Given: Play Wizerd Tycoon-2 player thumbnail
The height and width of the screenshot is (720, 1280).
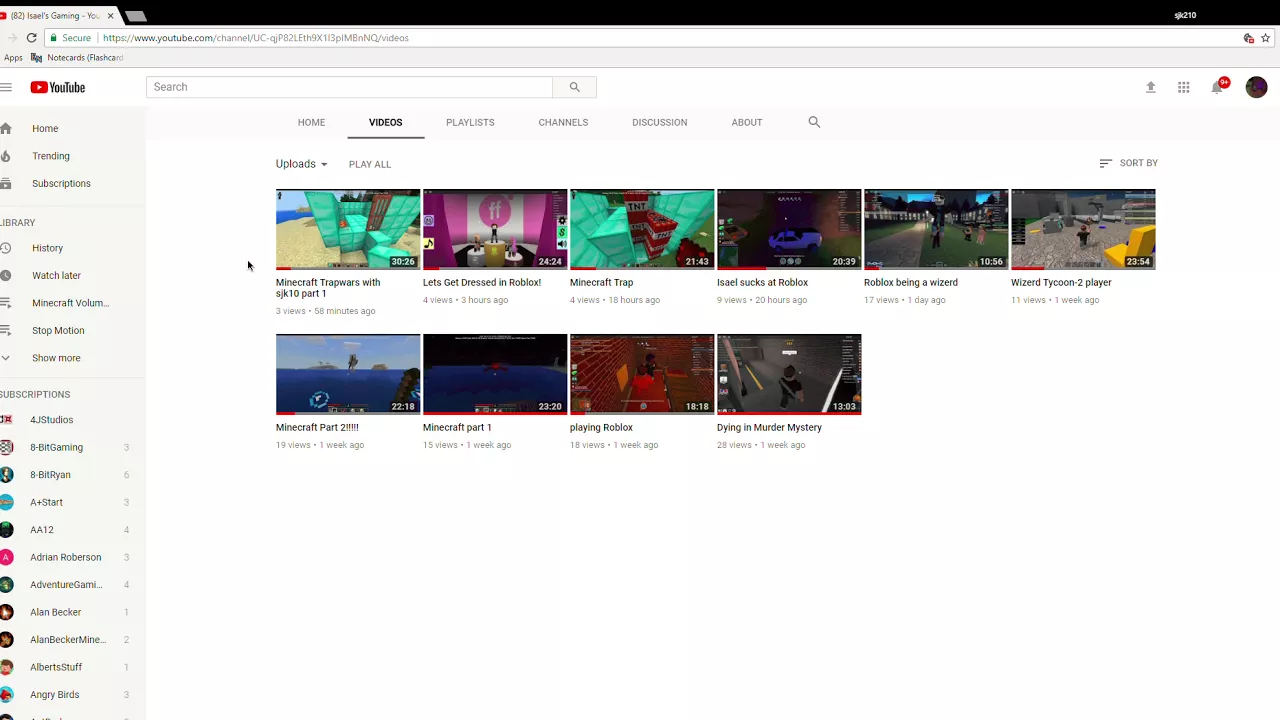Looking at the screenshot, I should [1083, 229].
